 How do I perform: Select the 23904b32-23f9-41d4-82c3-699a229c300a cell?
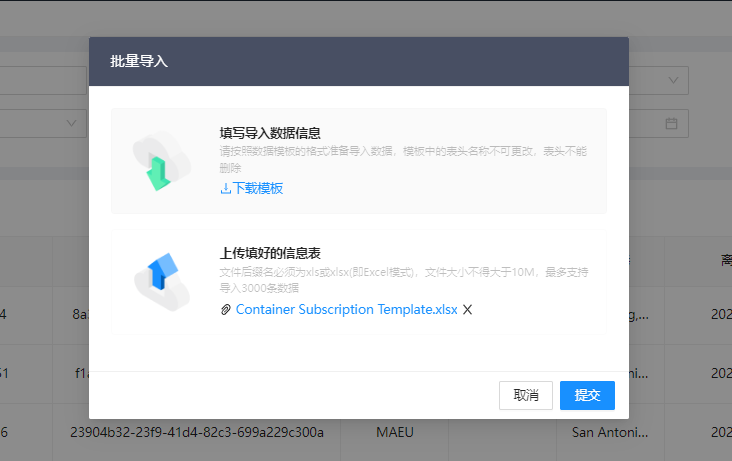[x=197, y=432]
